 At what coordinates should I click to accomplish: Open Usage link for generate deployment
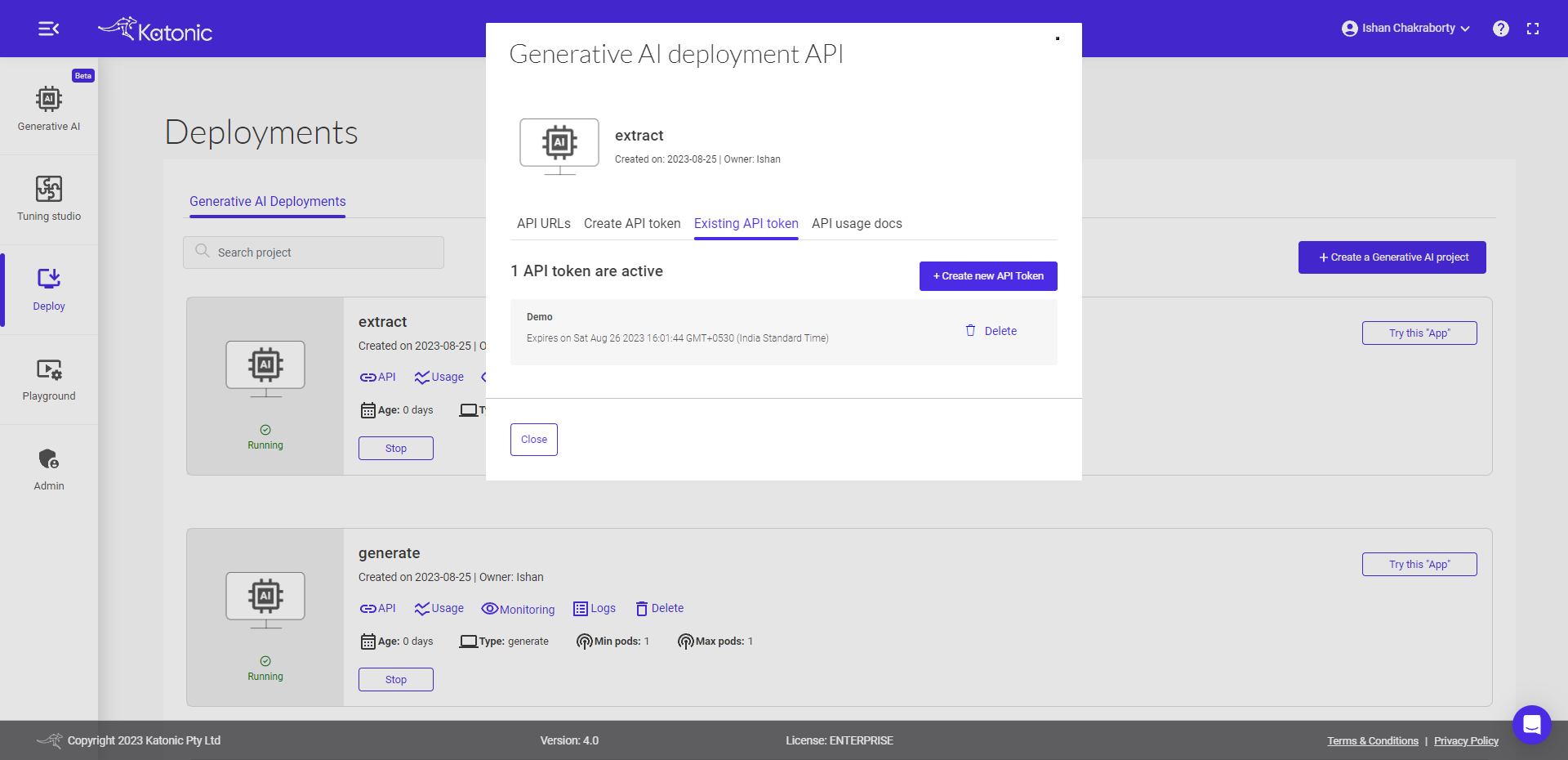point(439,608)
